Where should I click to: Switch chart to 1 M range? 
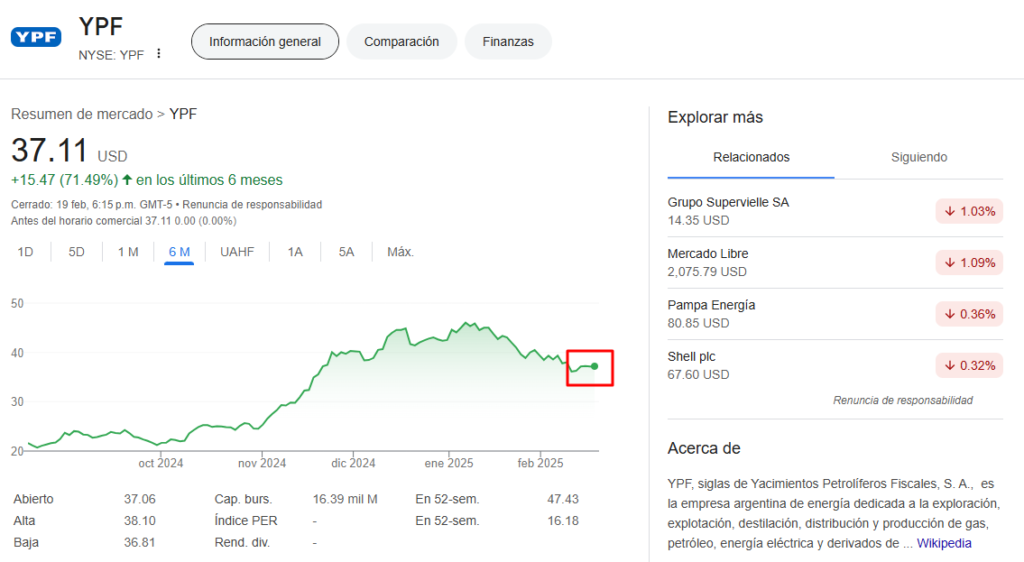click(128, 252)
